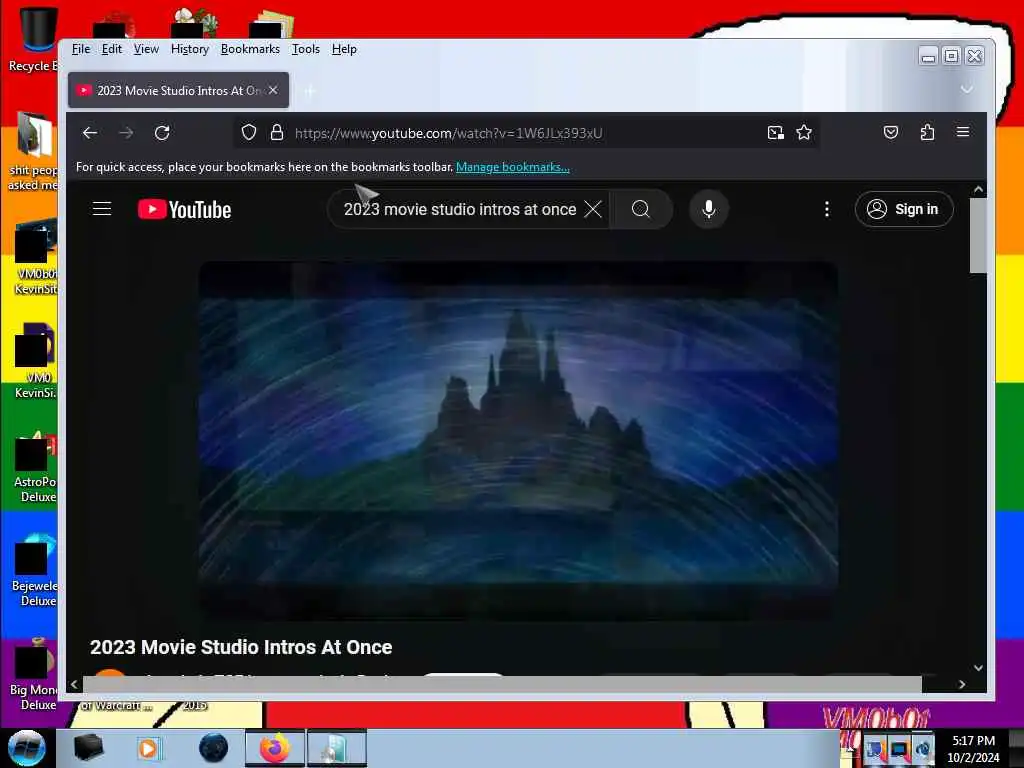The image size is (1024, 768).
Task: Maximize the Firefox window
Action: point(952,56)
